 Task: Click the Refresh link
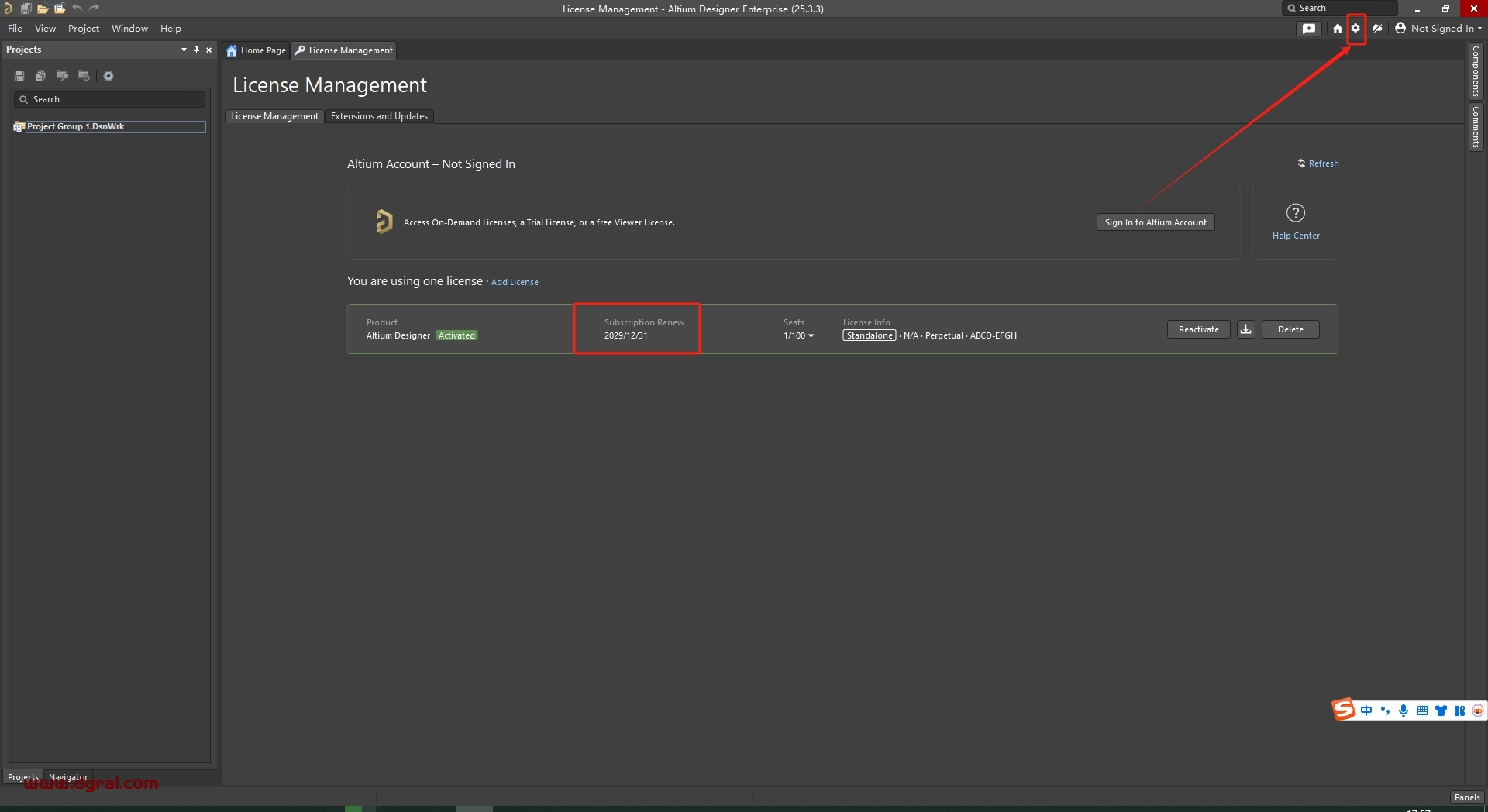pyautogui.click(x=1318, y=163)
